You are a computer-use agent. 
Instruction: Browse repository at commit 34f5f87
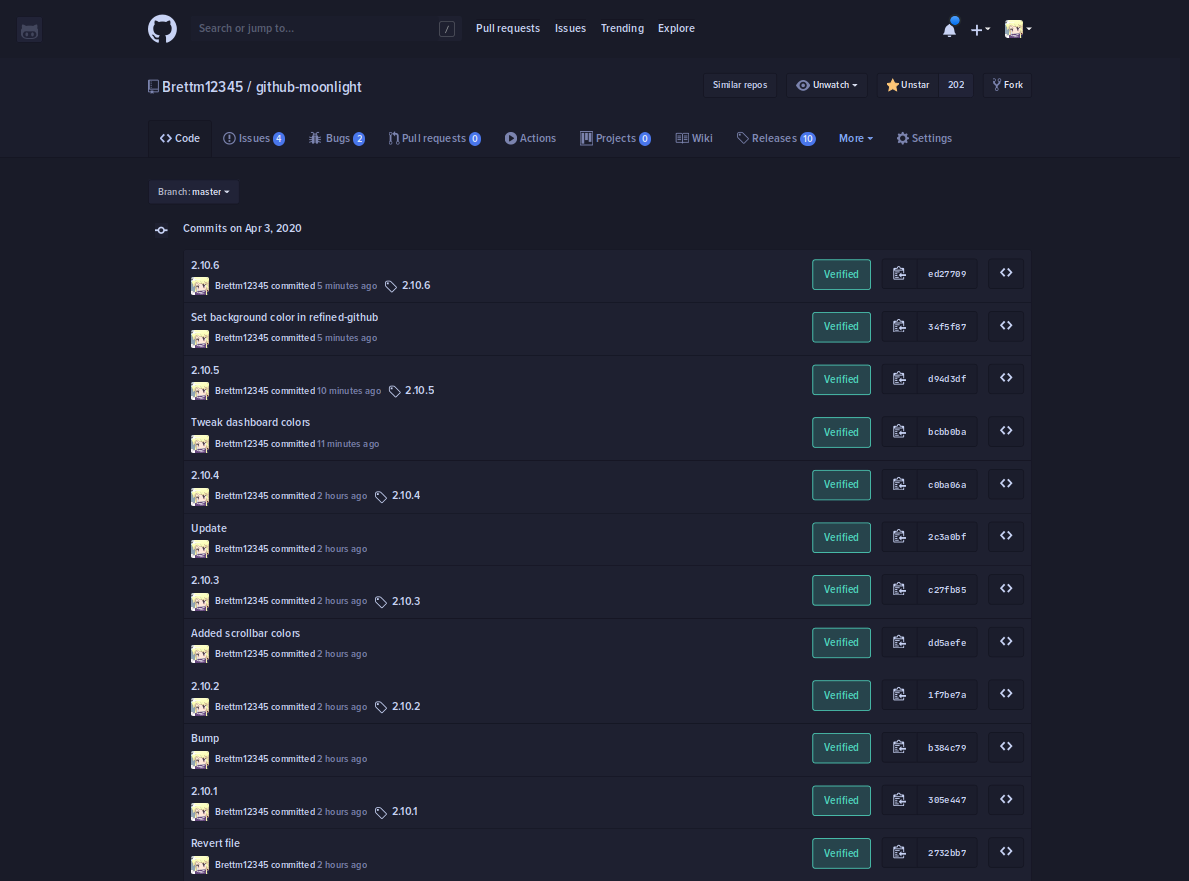click(1005, 326)
